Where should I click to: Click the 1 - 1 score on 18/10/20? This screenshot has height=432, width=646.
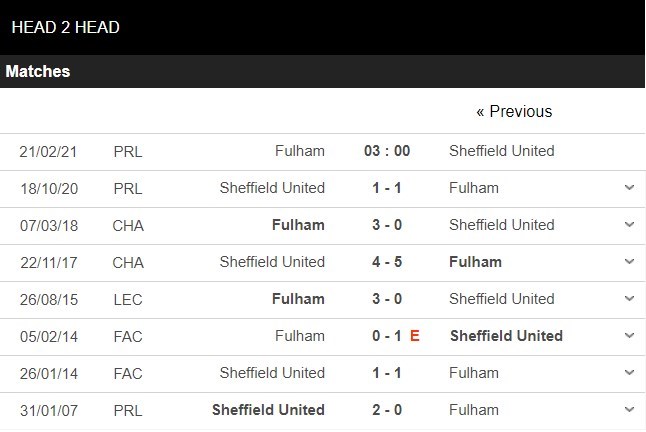[385, 188]
